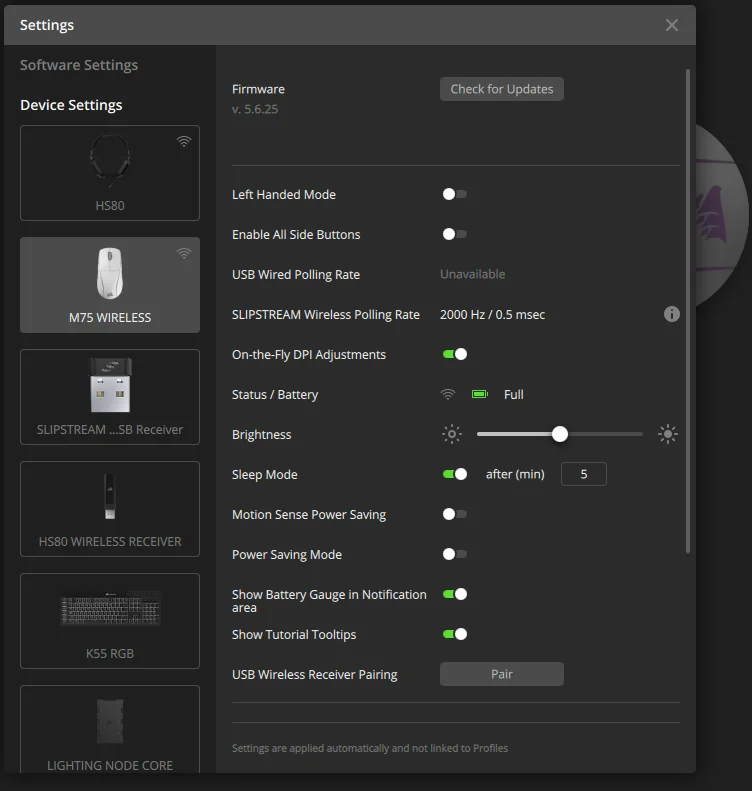Click the wireless status icon in Status row
Viewport: 752px width, 791px height.
point(448,394)
